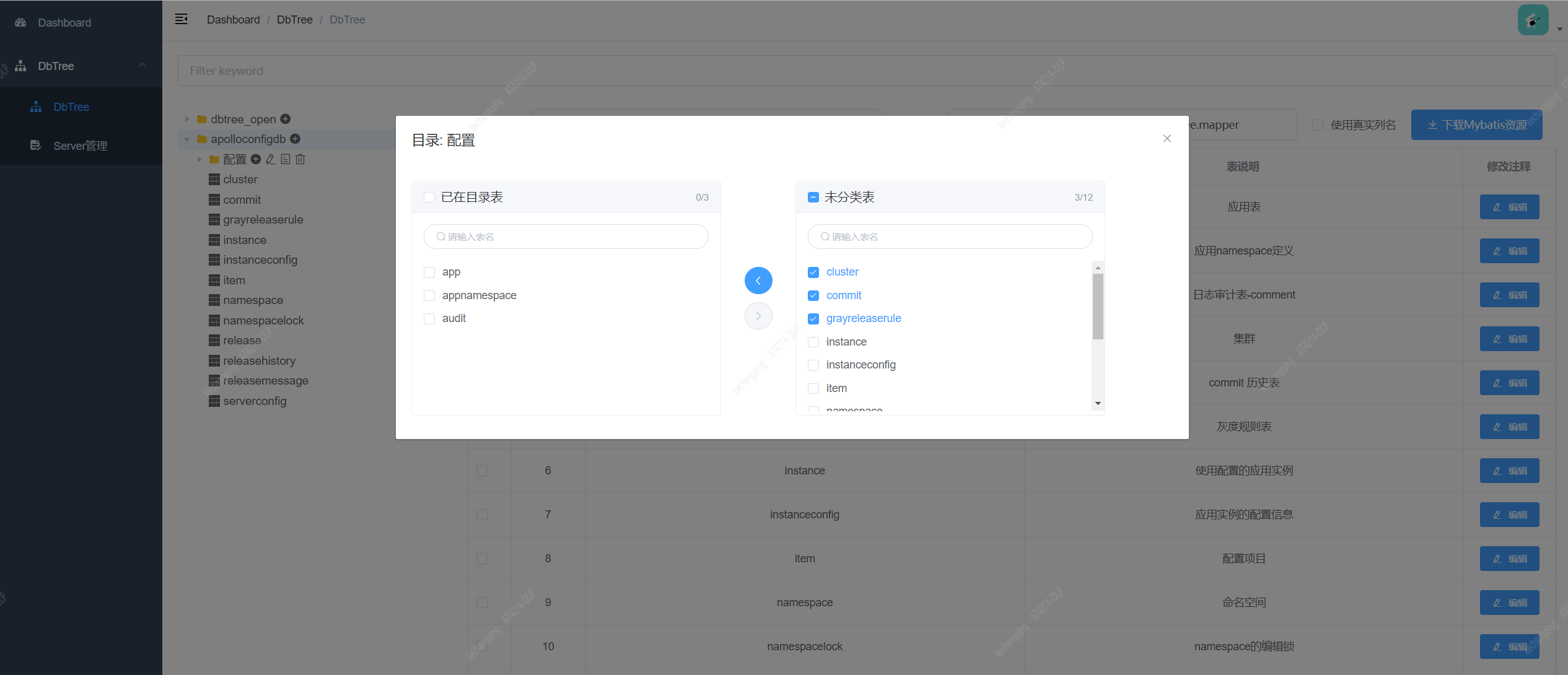
Task: Open Server管理 in the sidebar
Action: coord(81,146)
